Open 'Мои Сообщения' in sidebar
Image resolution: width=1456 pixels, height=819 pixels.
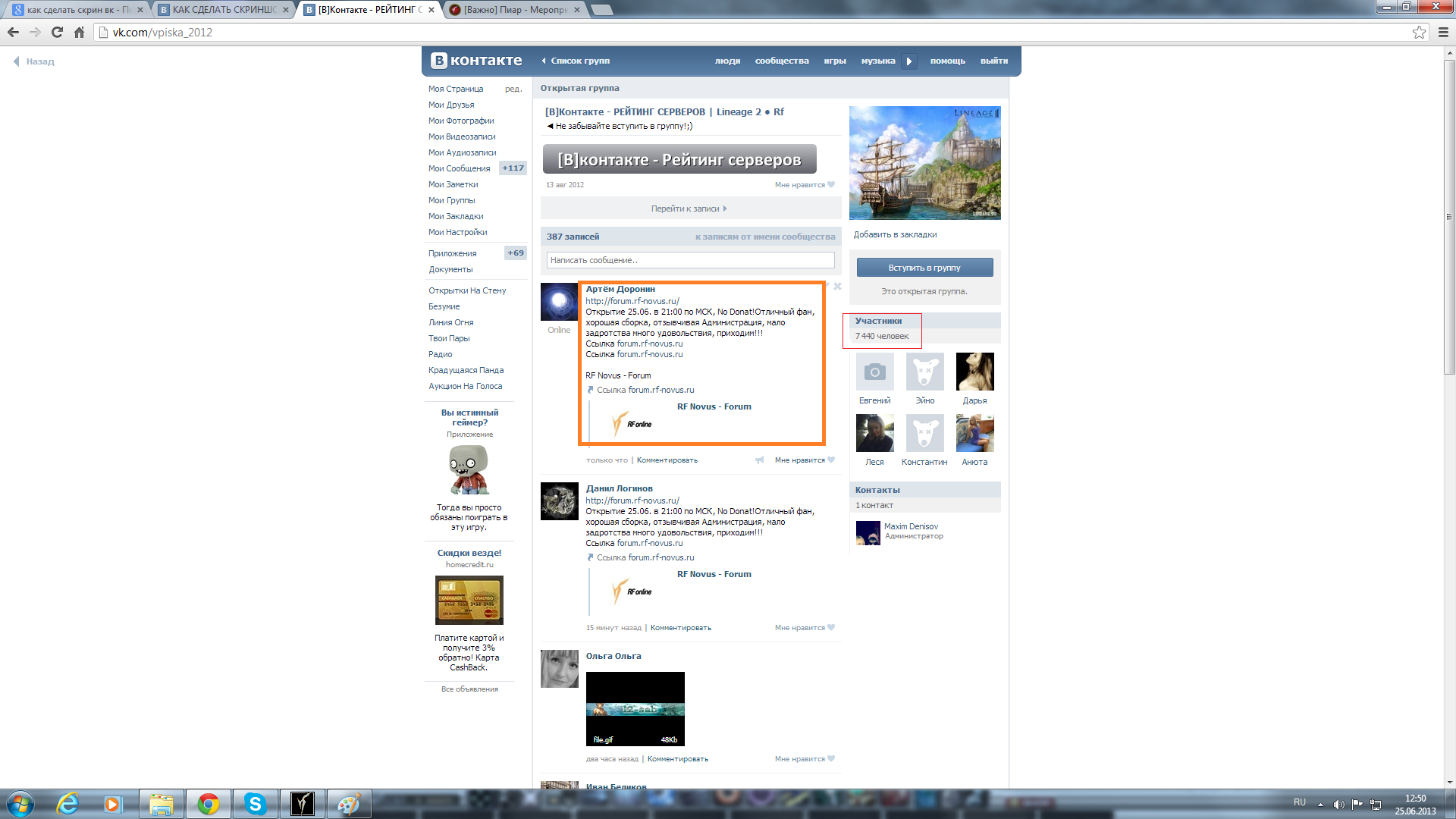point(460,168)
